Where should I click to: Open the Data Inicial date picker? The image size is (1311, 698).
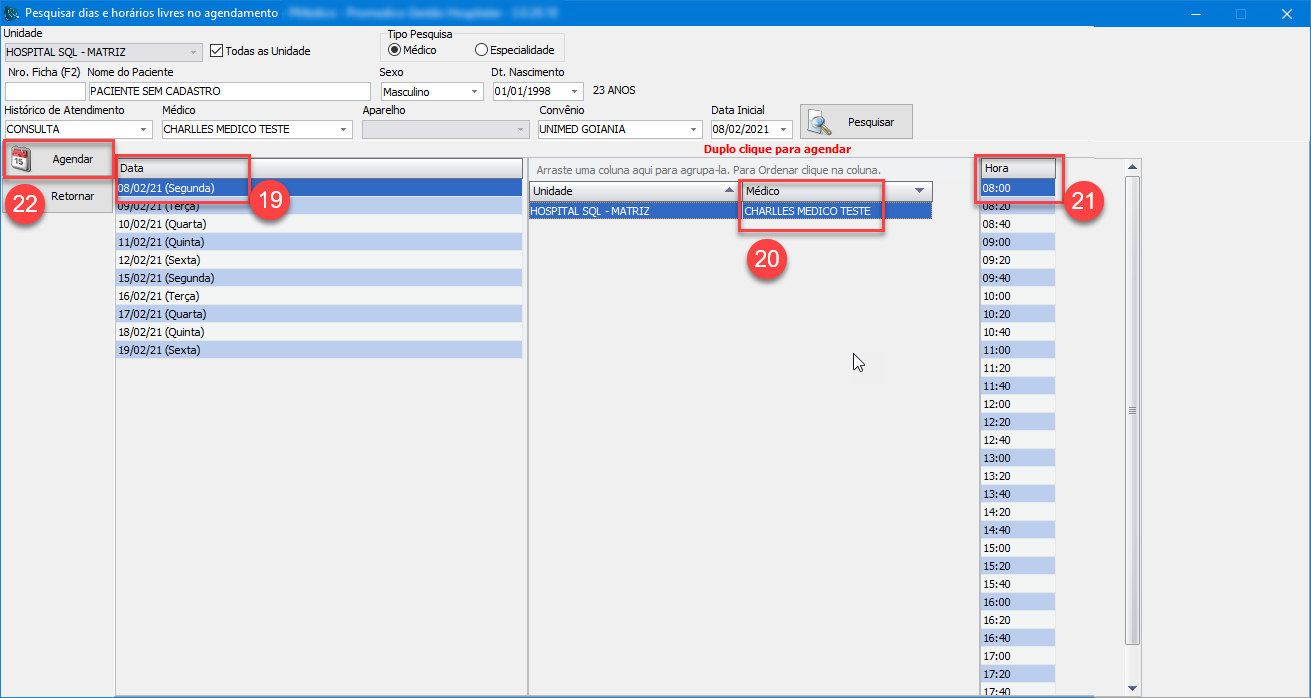click(x=783, y=130)
